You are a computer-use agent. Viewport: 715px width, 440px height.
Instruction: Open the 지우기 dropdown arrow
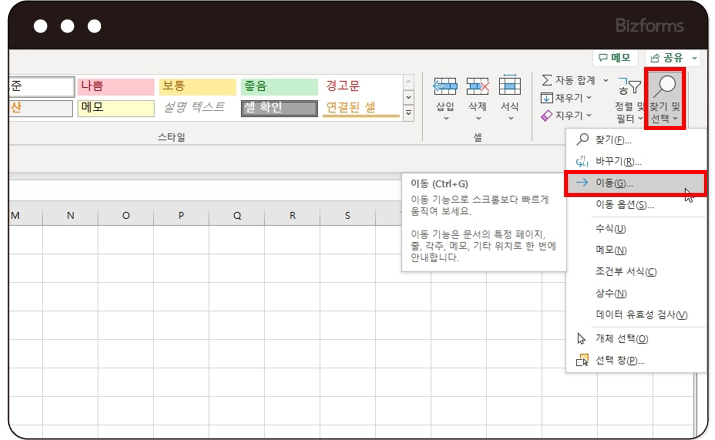589,116
